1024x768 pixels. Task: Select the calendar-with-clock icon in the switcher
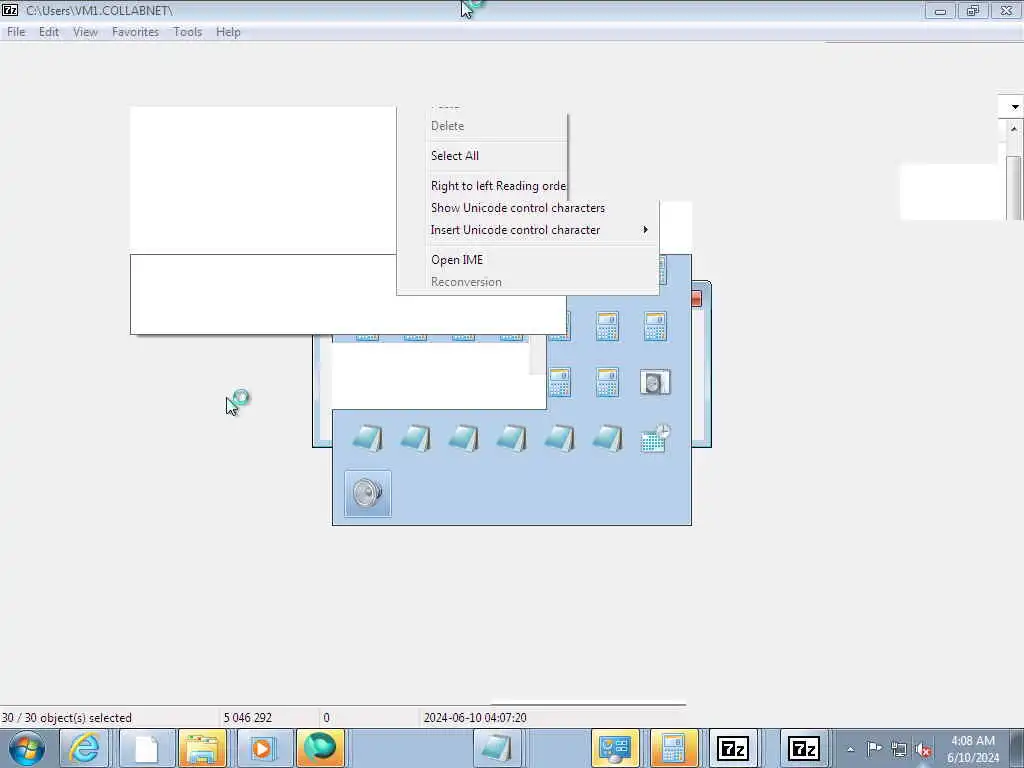click(655, 438)
